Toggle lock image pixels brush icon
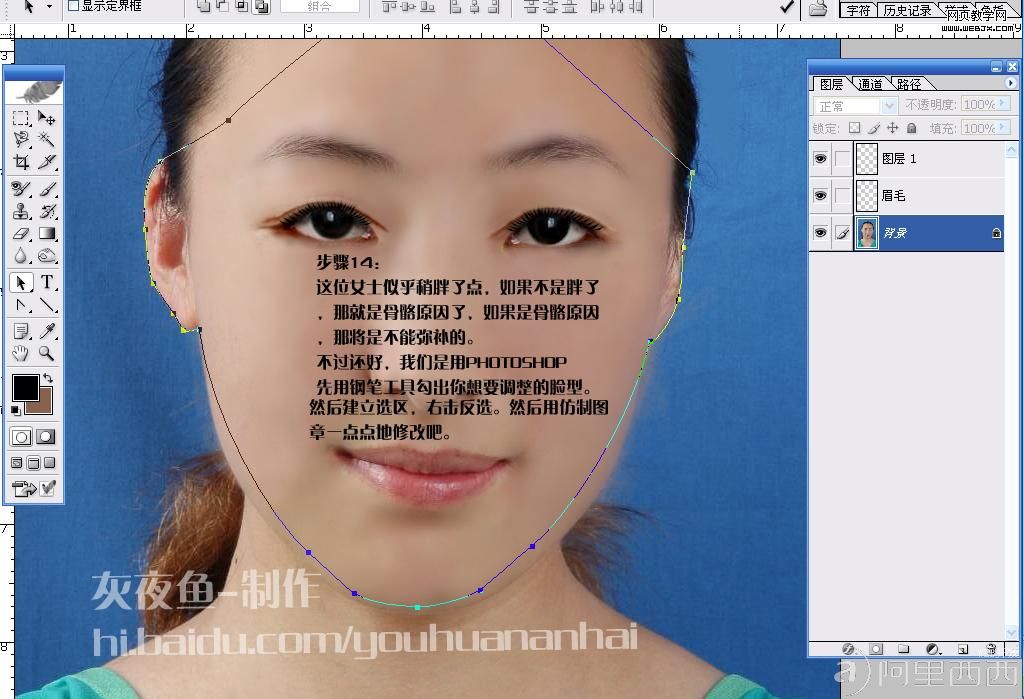Screen dimensions: 1024x699 pyautogui.click(x=874, y=128)
